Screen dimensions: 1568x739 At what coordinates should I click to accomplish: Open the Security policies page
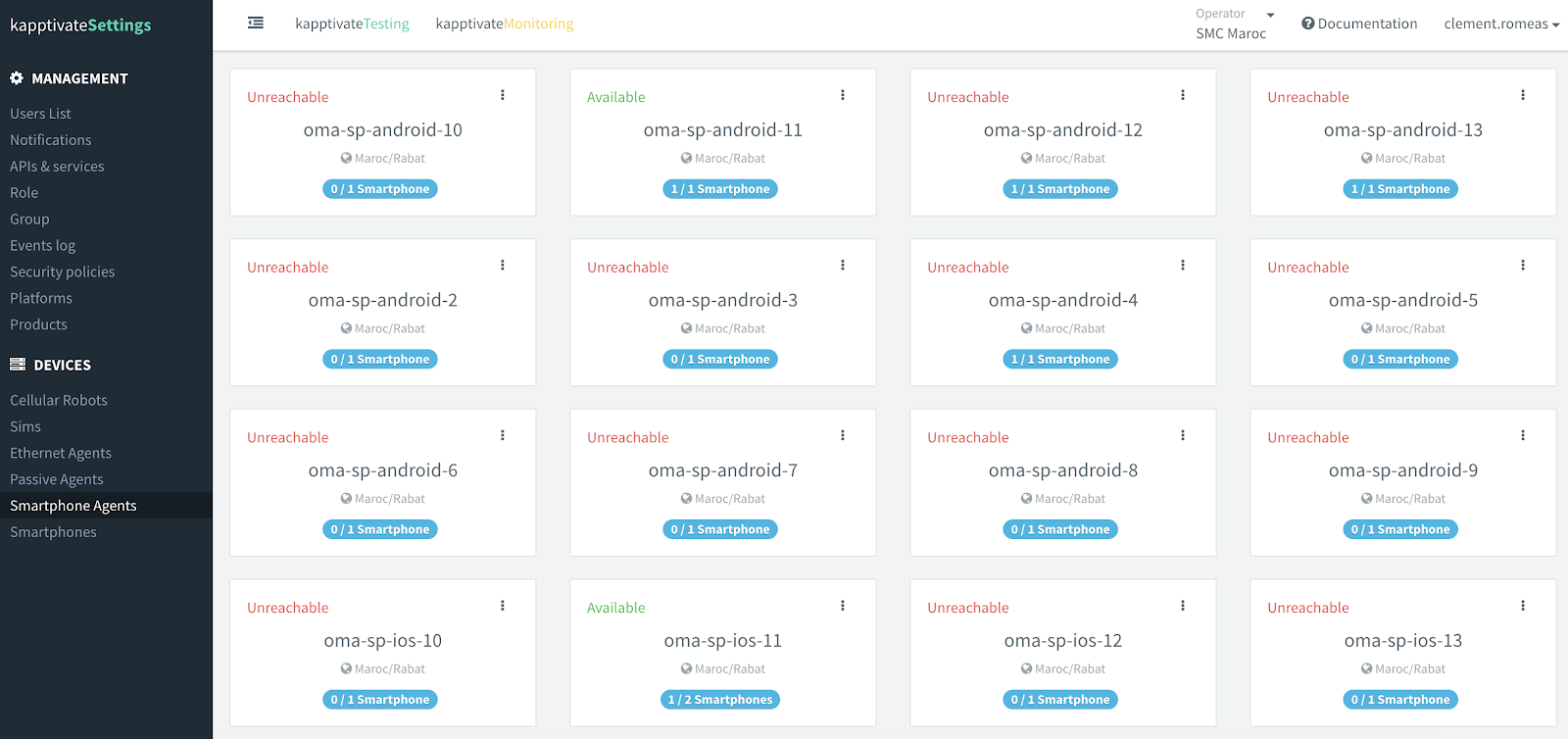[x=62, y=271]
